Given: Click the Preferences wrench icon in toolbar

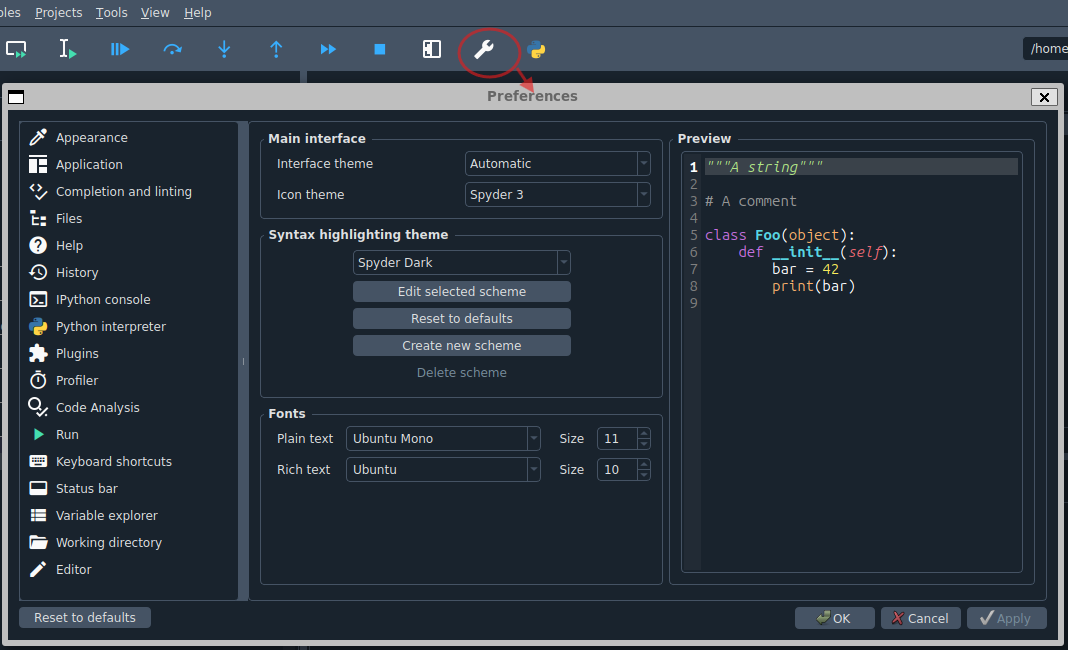Looking at the screenshot, I should (x=484, y=50).
